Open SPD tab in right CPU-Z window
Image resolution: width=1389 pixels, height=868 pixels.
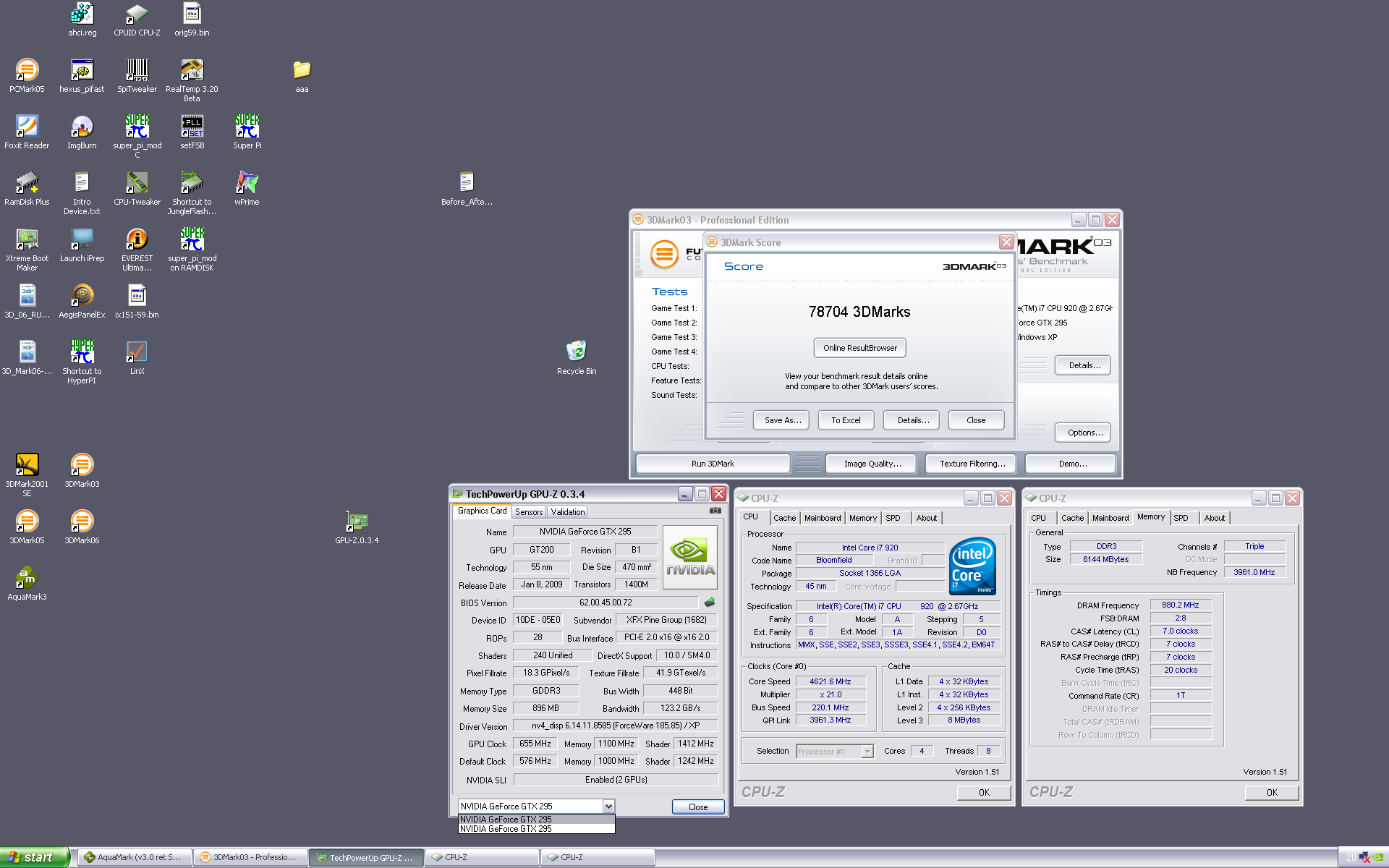tap(1181, 518)
